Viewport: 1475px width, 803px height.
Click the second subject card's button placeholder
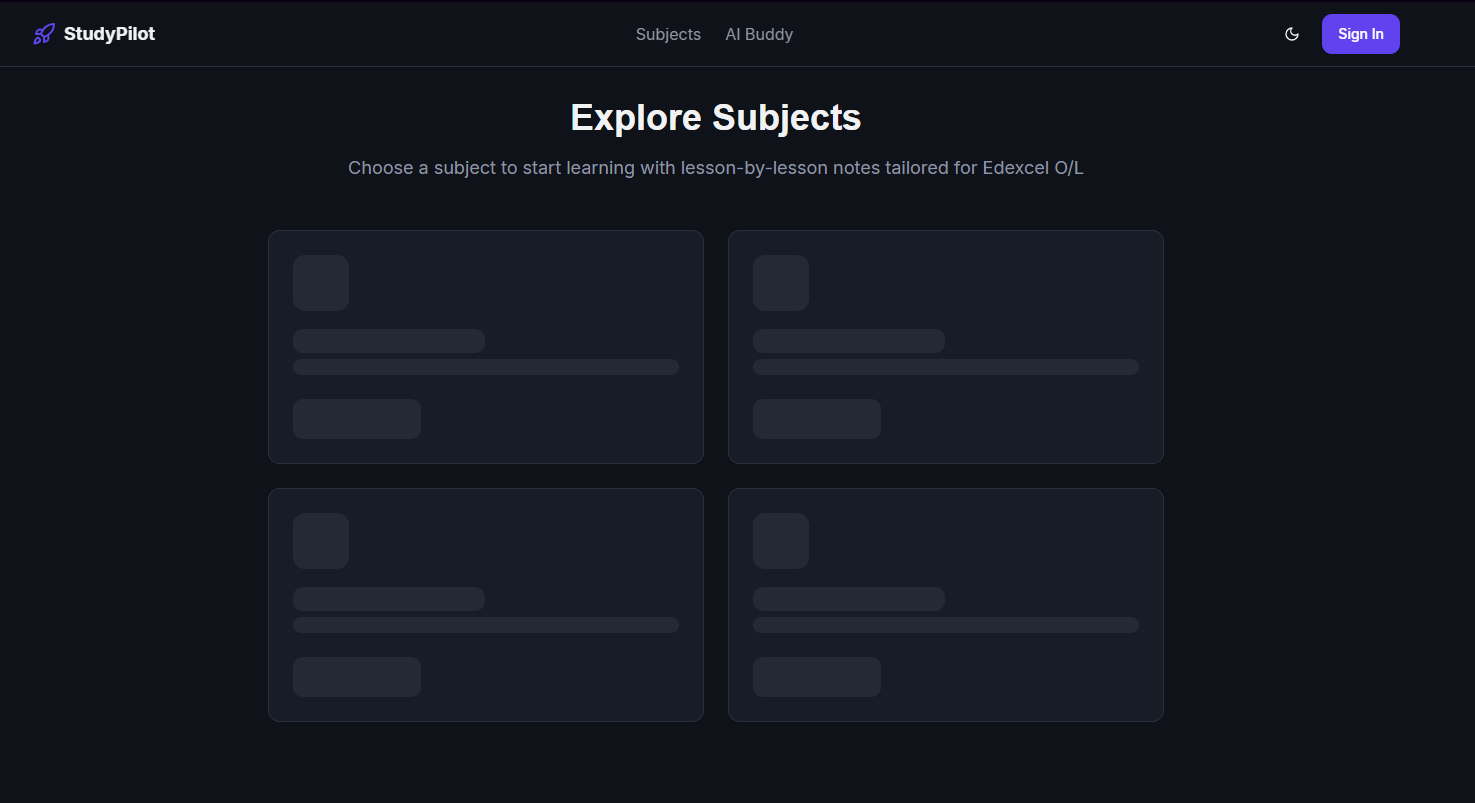(817, 419)
